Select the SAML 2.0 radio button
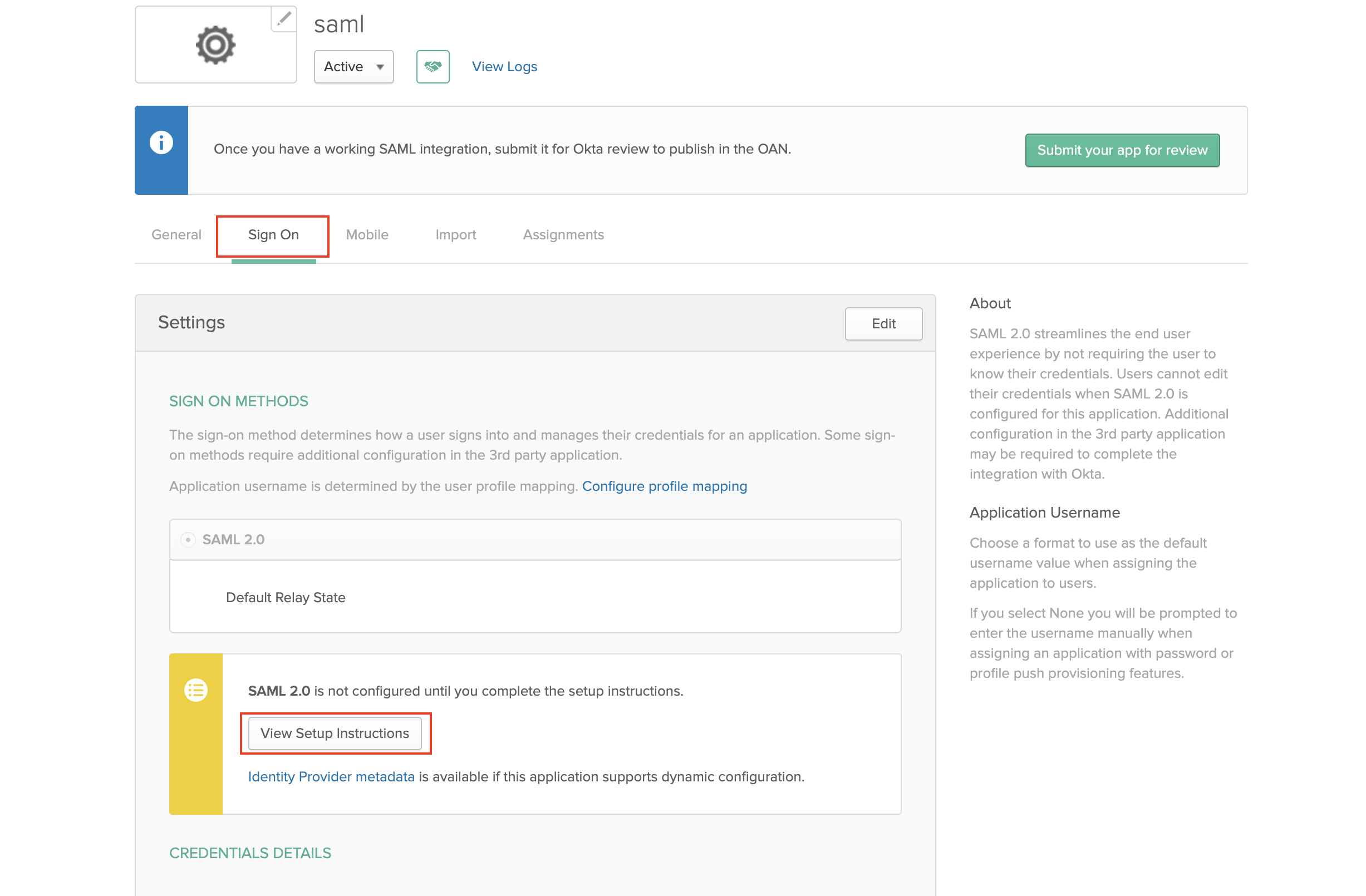1366x896 pixels. (x=188, y=540)
